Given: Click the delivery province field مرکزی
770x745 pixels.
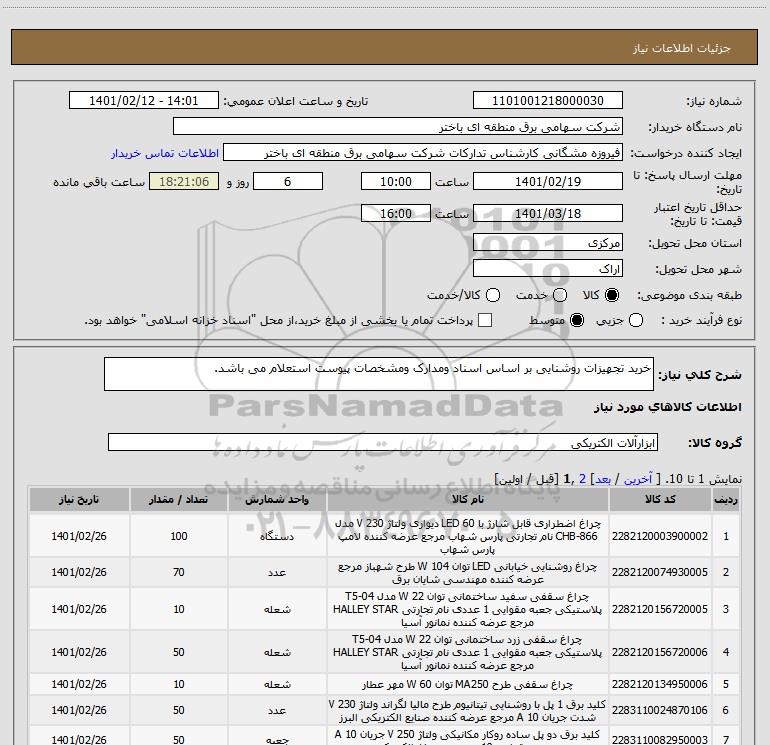Looking at the screenshot, I should click(548, 243).
